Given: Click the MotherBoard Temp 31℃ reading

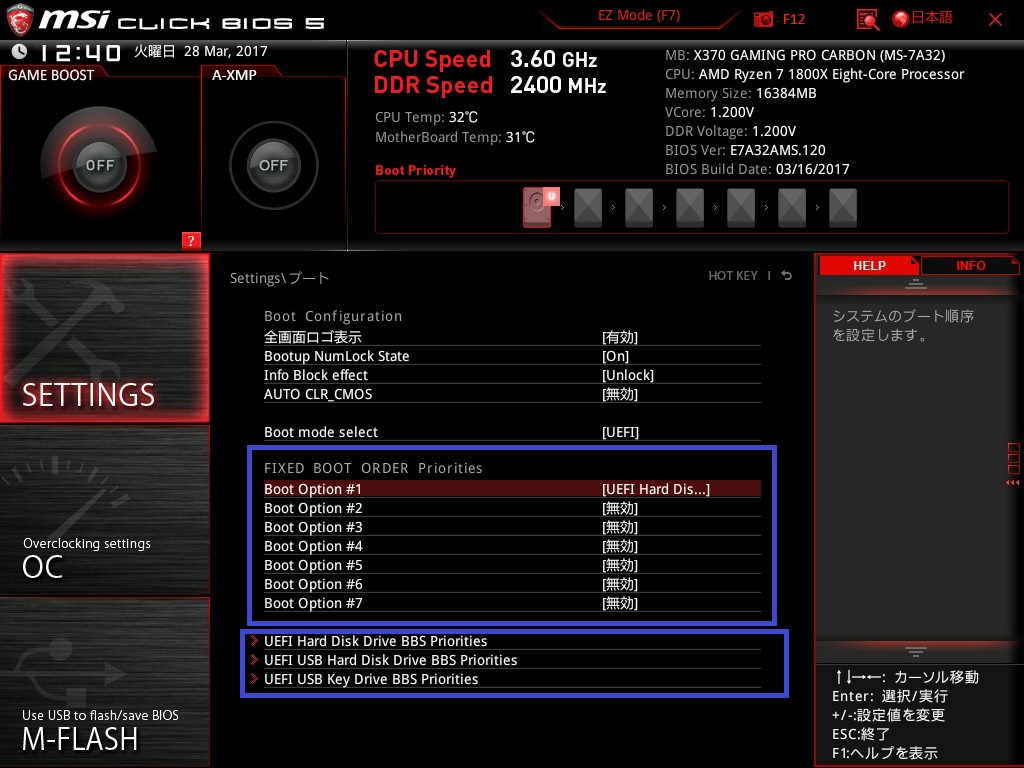Looking at the screenshot, I should click(x=455, y=137).
